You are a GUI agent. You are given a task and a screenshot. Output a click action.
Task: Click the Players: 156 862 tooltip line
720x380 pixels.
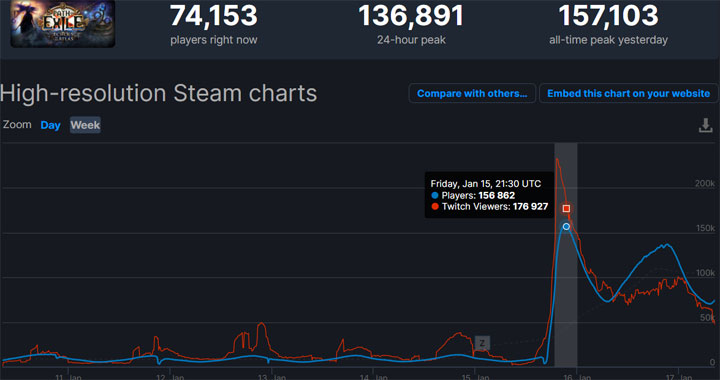point(473,195)
